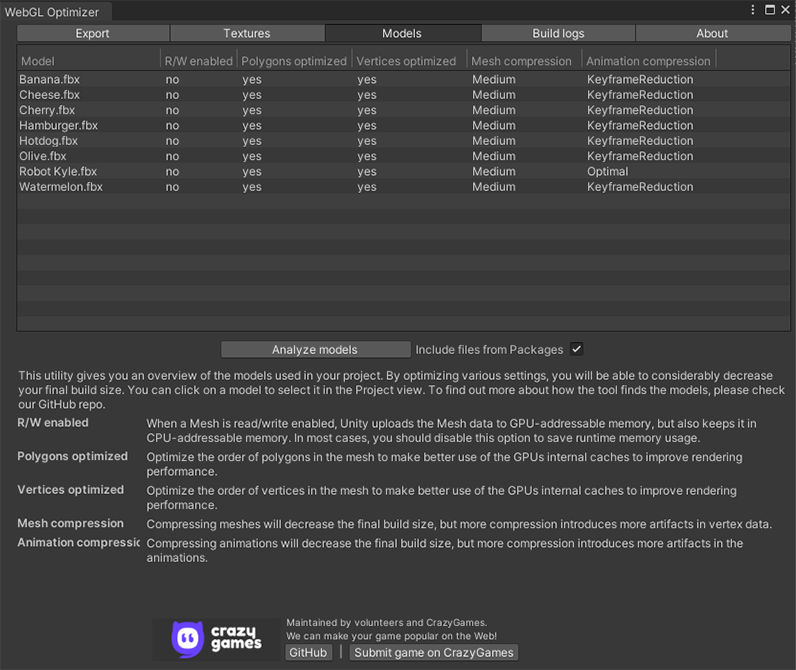Select the Robot Kyle.fbx model row

(404, 172)
